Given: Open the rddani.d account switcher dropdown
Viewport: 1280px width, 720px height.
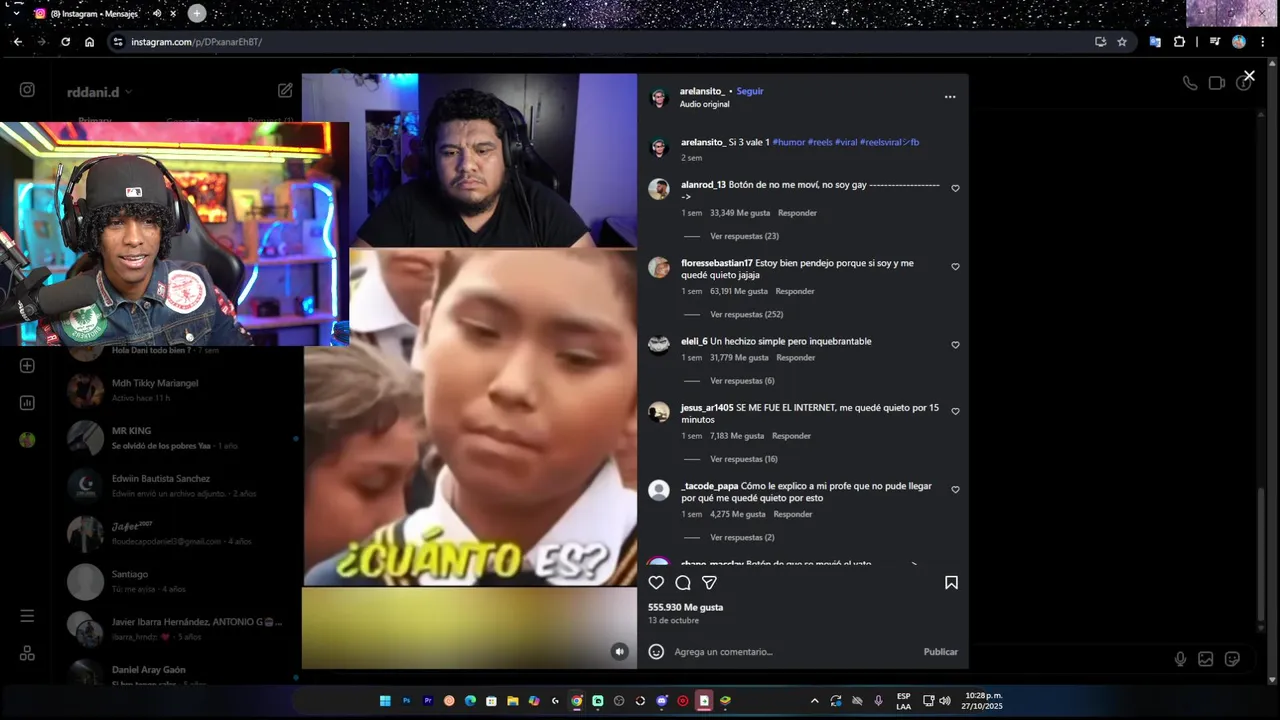Looking at the screenshot, I should [99, 92].
